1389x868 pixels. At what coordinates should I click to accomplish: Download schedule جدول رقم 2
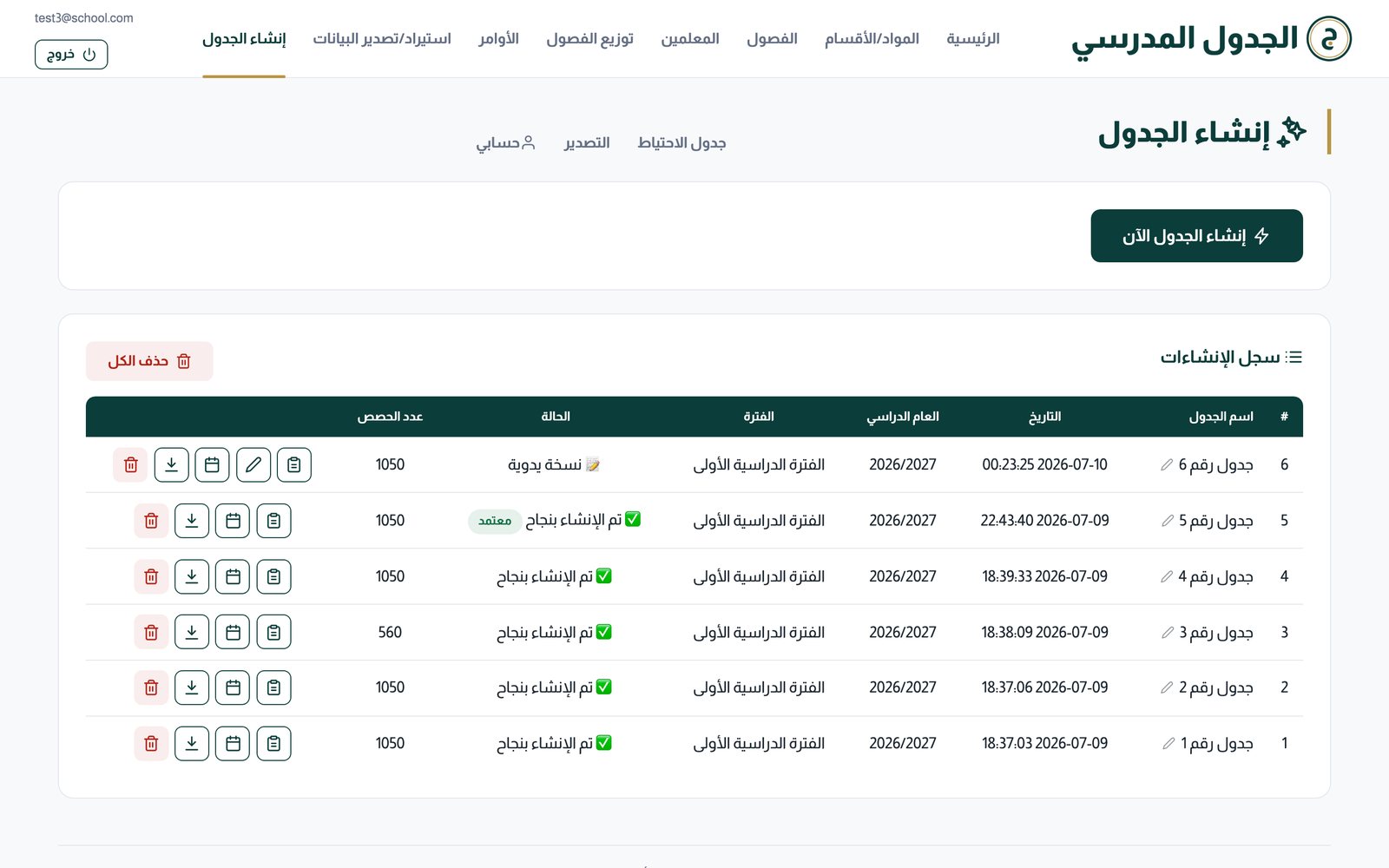tap(192, 687)
